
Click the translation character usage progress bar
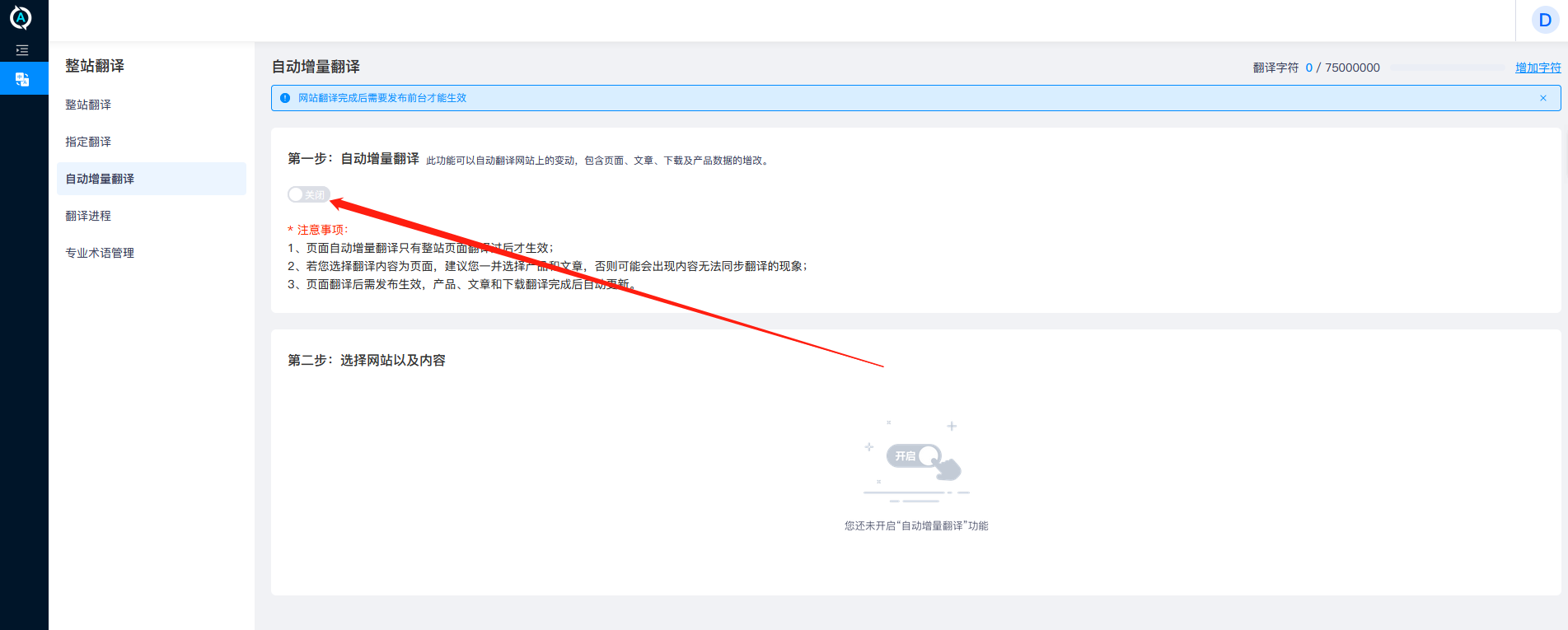coord(1448,68)
